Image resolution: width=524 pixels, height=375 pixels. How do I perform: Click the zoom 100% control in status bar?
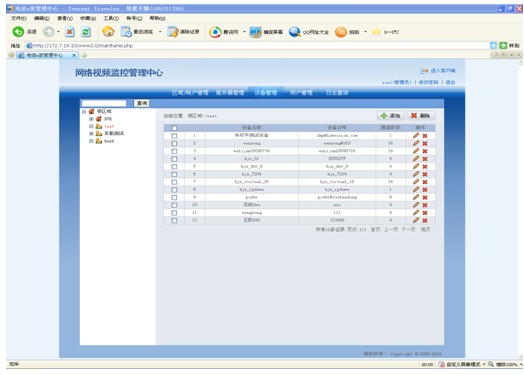pyautogui.click(x=505, y=364)
